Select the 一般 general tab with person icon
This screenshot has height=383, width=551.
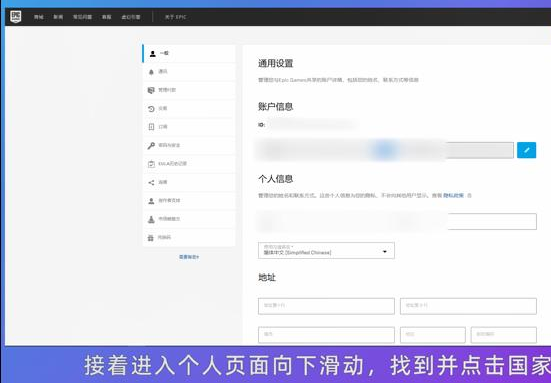click(189, 53)
